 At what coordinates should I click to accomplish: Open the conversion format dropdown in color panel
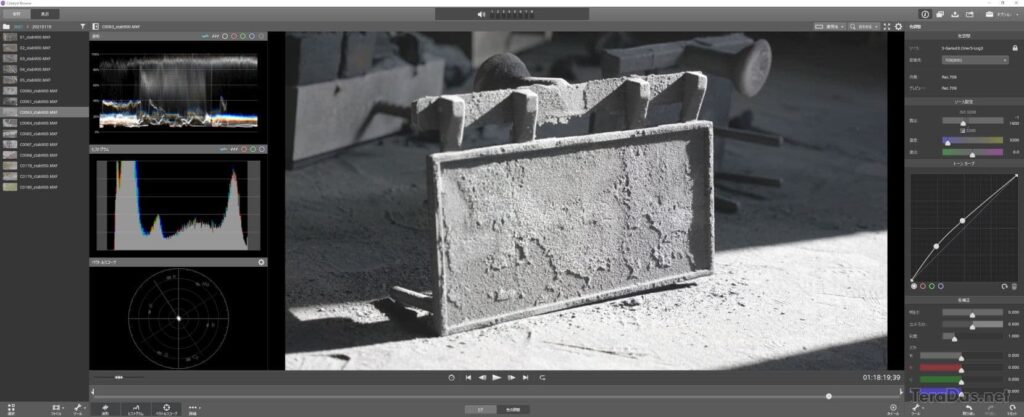point(974,60)
